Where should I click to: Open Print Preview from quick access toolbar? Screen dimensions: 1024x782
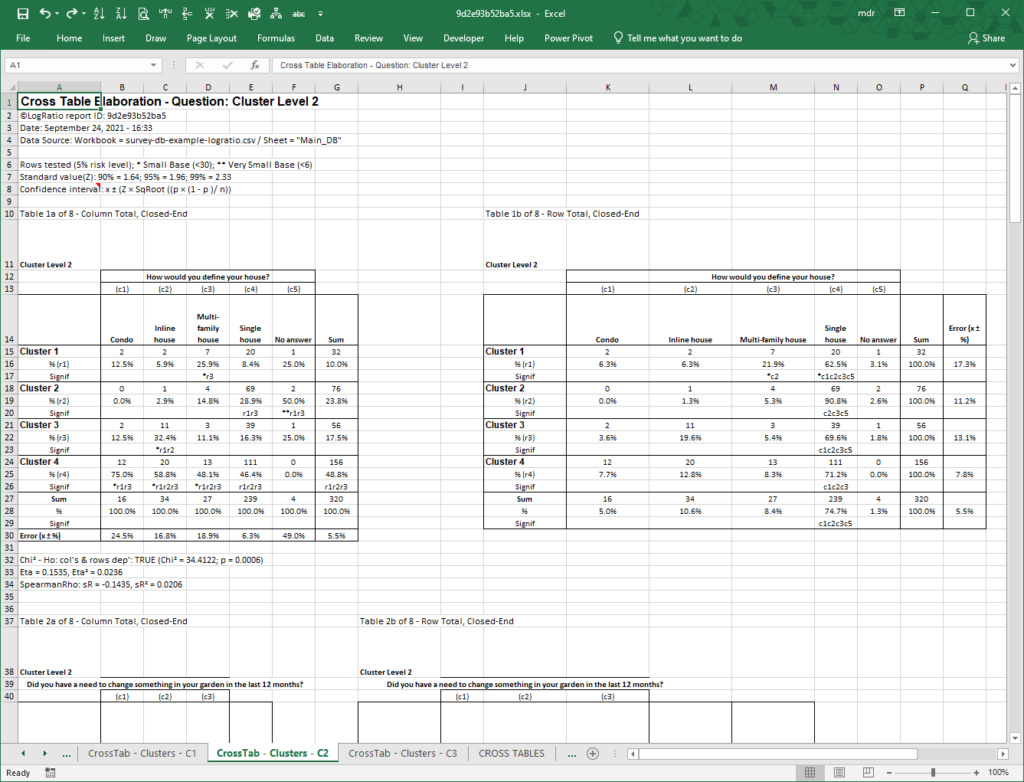pos(143,13)
